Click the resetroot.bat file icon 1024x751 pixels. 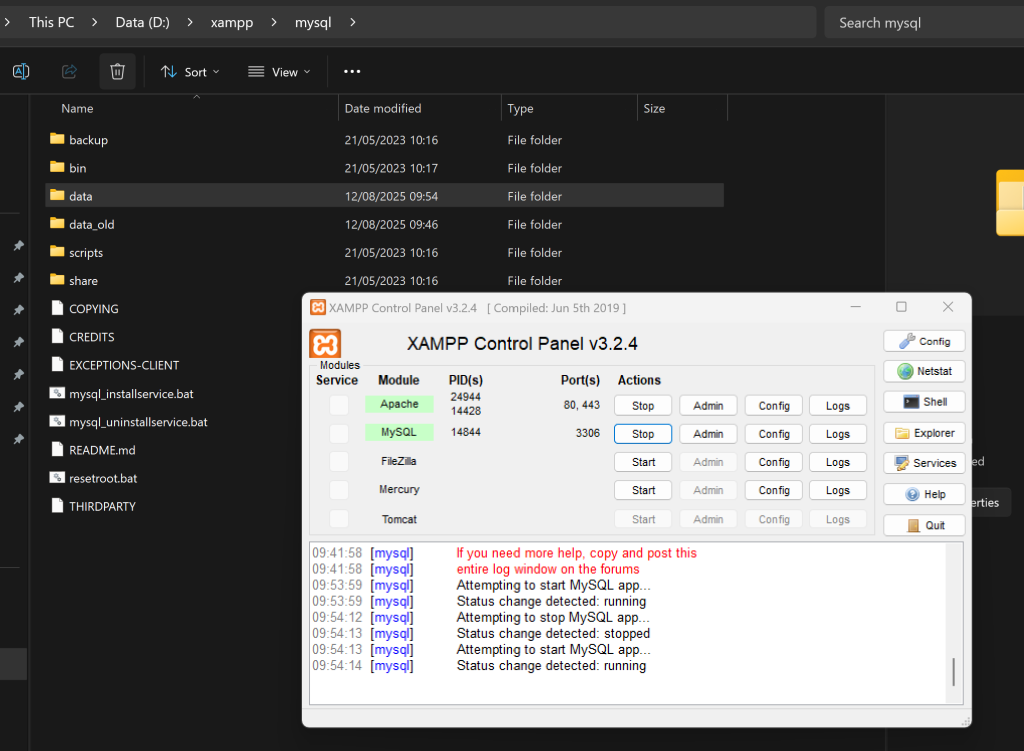(x=57, y=477)
